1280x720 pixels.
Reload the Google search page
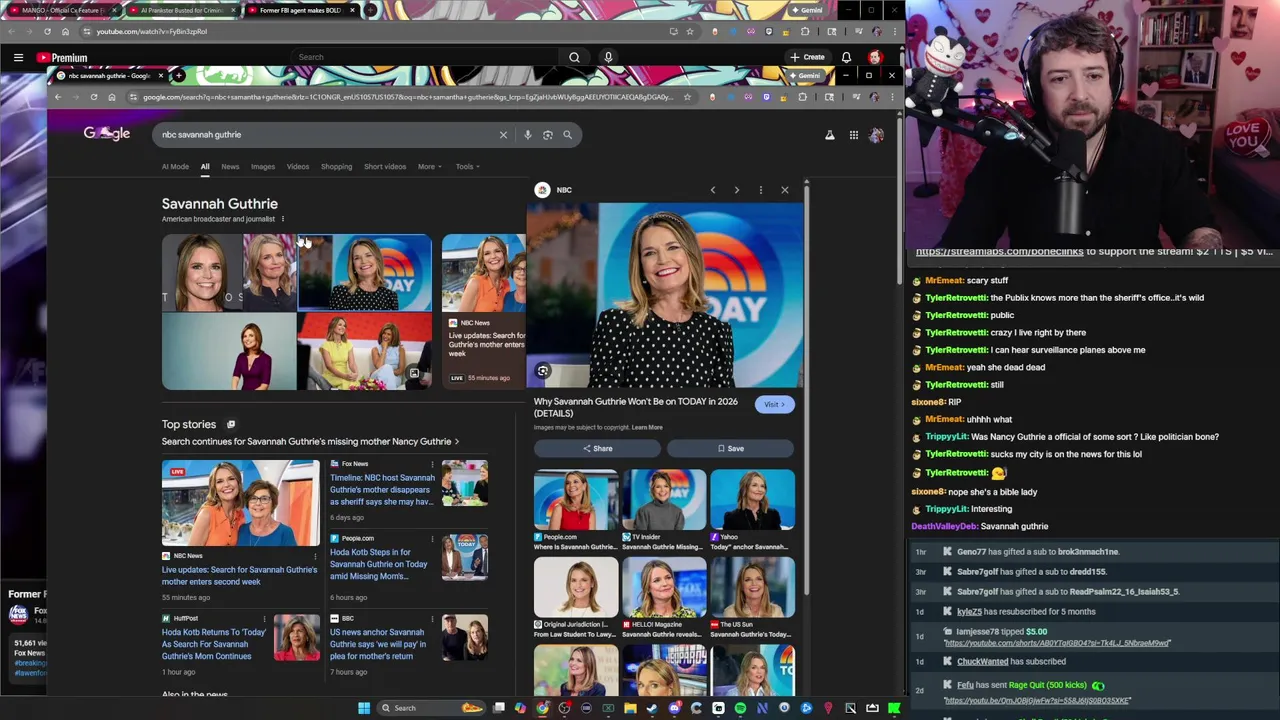tap(93, 97)
